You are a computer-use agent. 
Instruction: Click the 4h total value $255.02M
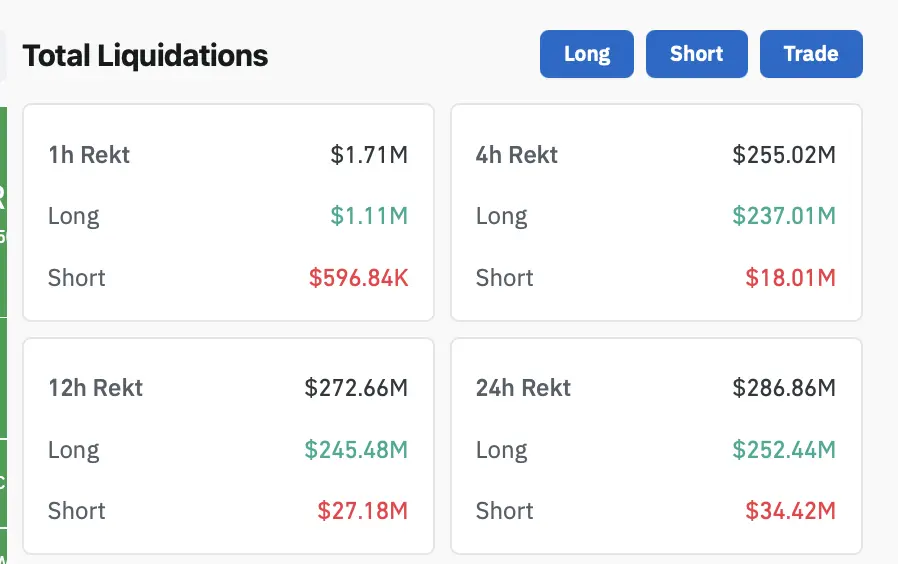[784, 155]
